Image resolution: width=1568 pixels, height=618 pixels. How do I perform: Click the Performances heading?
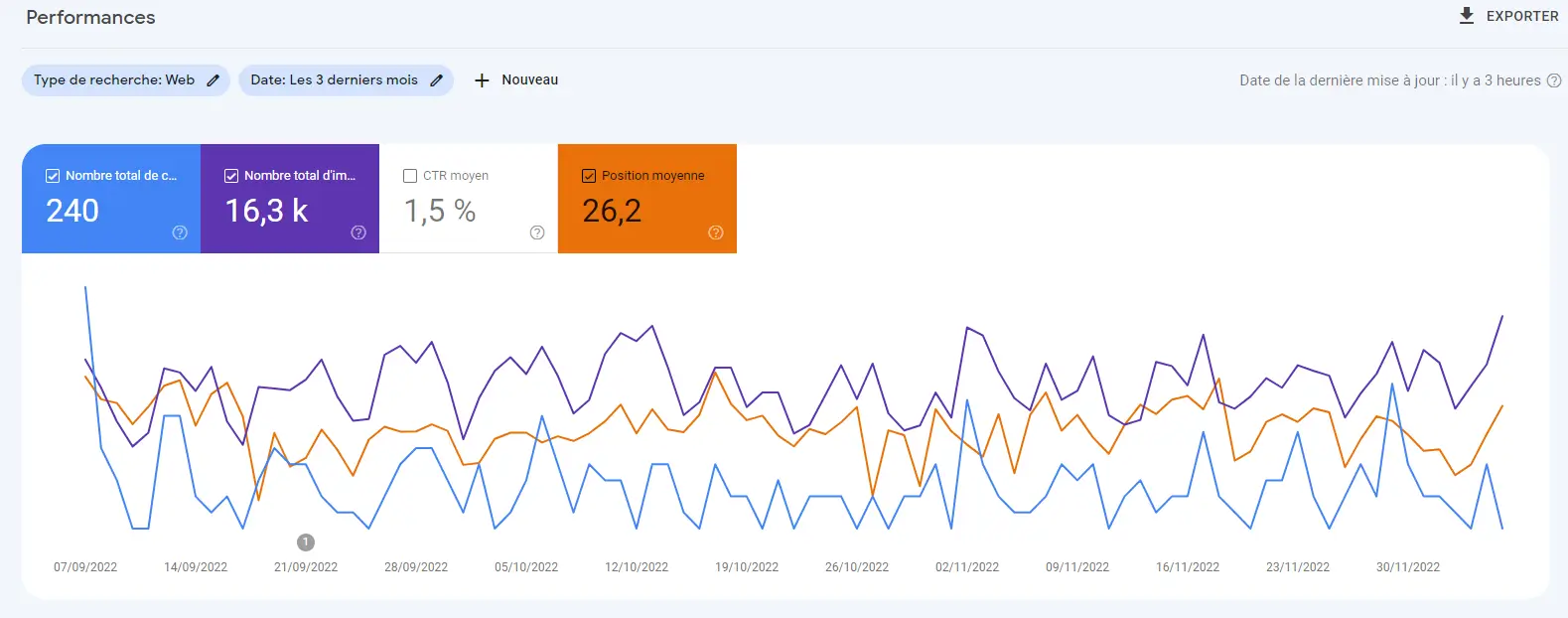click(x=90, y=17)
